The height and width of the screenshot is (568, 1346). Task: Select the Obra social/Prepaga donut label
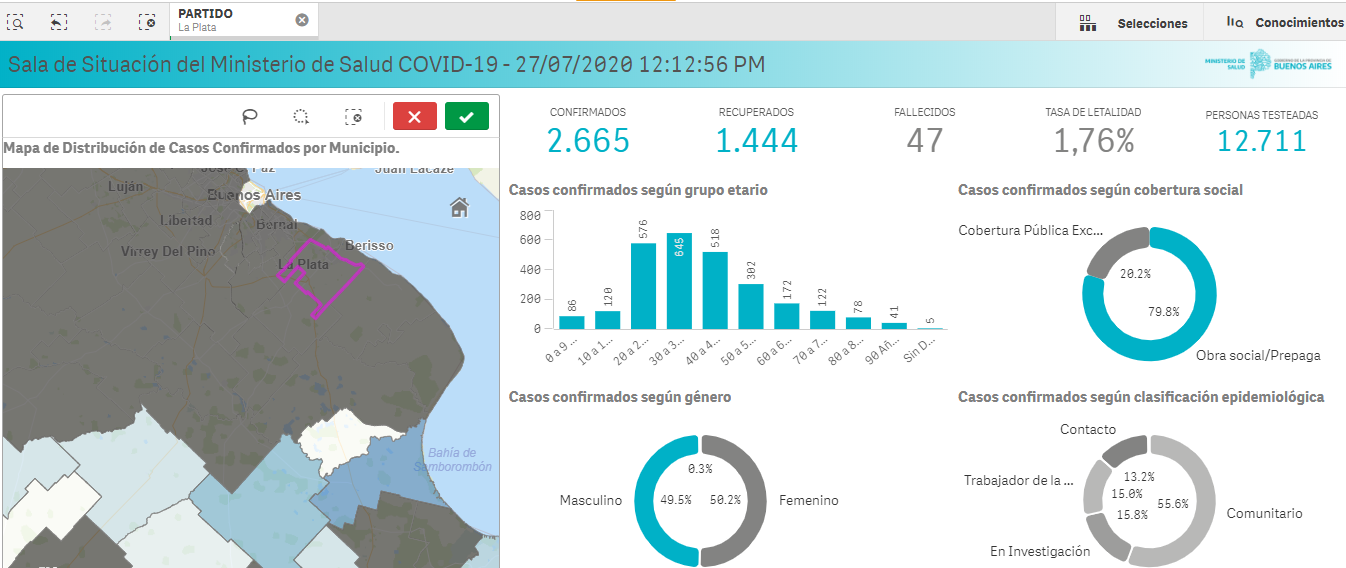pos(1258,355)
